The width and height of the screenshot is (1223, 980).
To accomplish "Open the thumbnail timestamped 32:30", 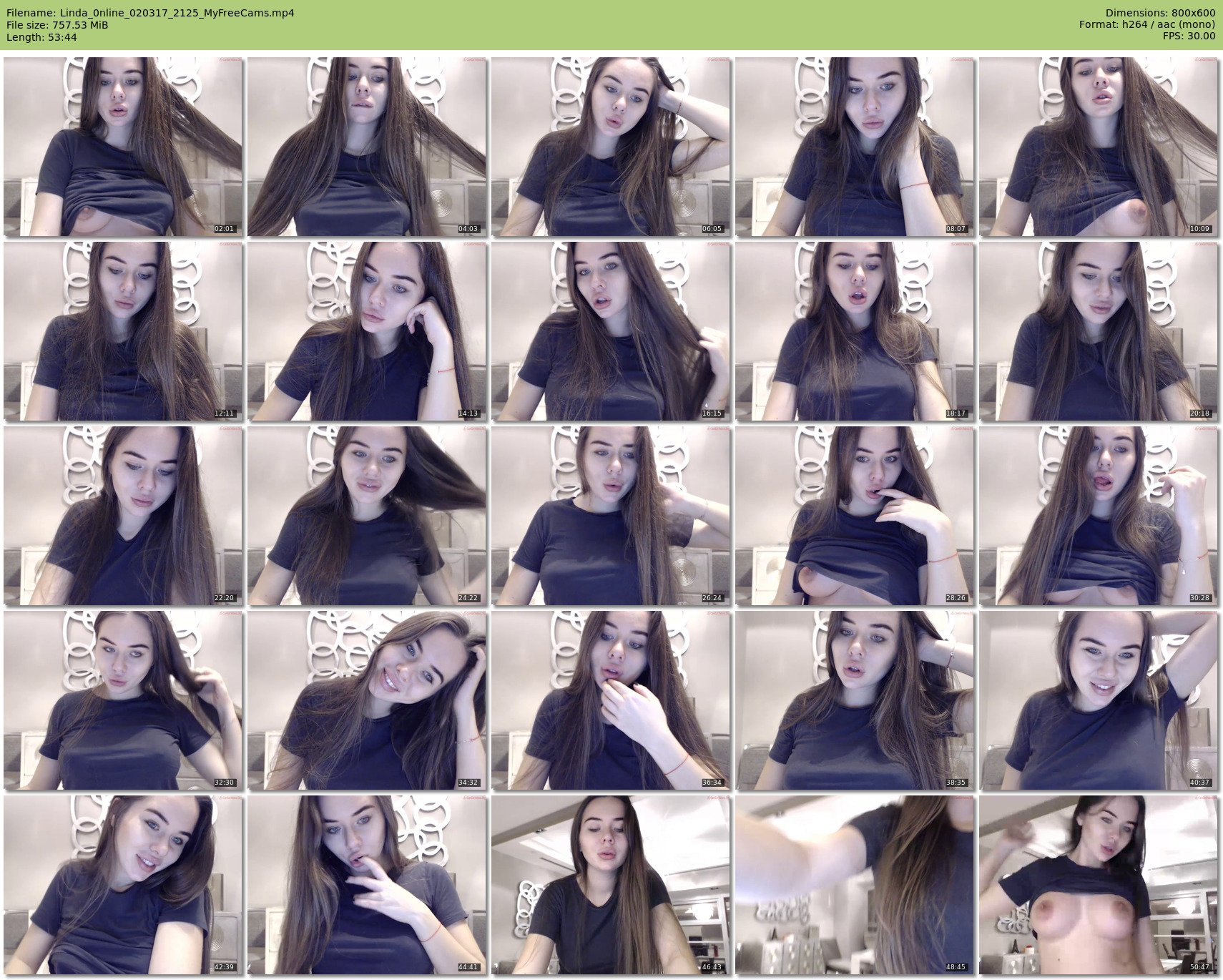I will 122,700.
